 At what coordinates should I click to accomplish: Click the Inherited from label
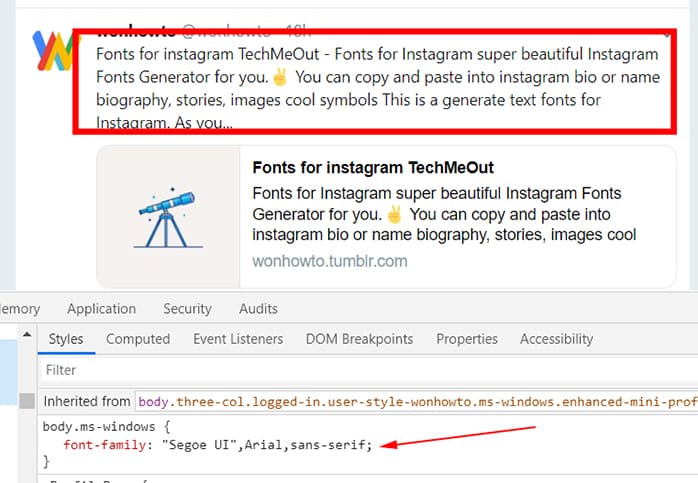point(87,402)
